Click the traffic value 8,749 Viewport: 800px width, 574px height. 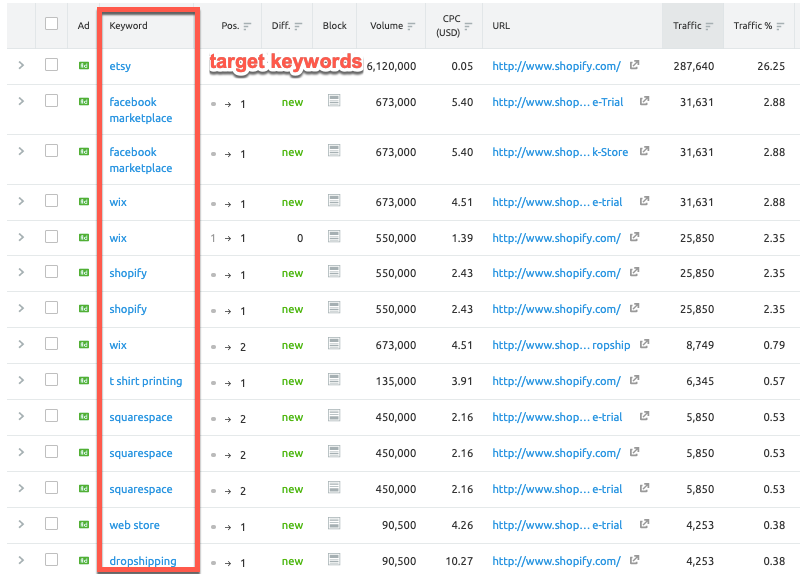pyautogui.click(x=700, y=345)
